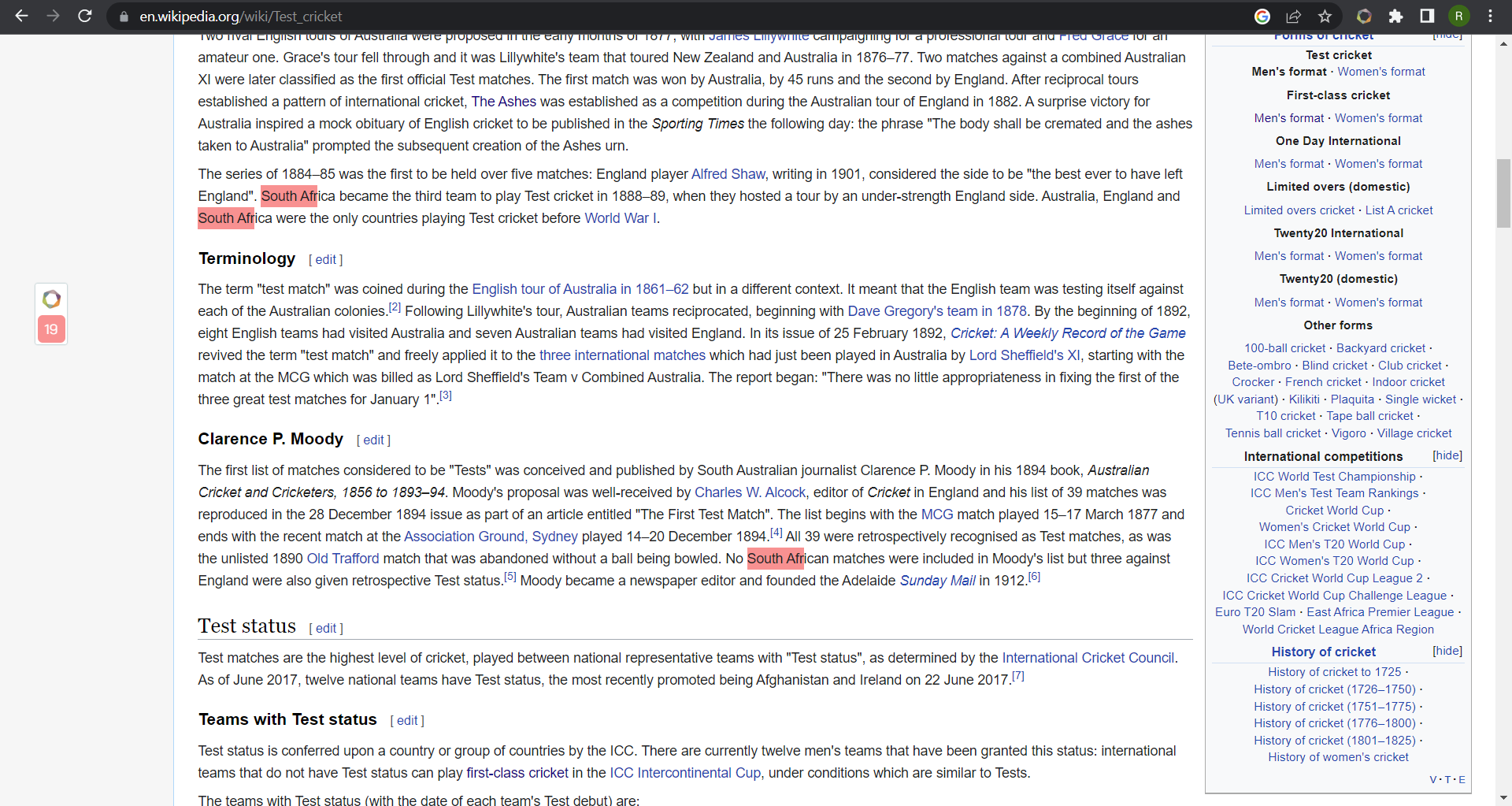Viewport: 1512px width, 806px height.
Task: Open ICC World Test Championship link
Action: (1334, 477)
